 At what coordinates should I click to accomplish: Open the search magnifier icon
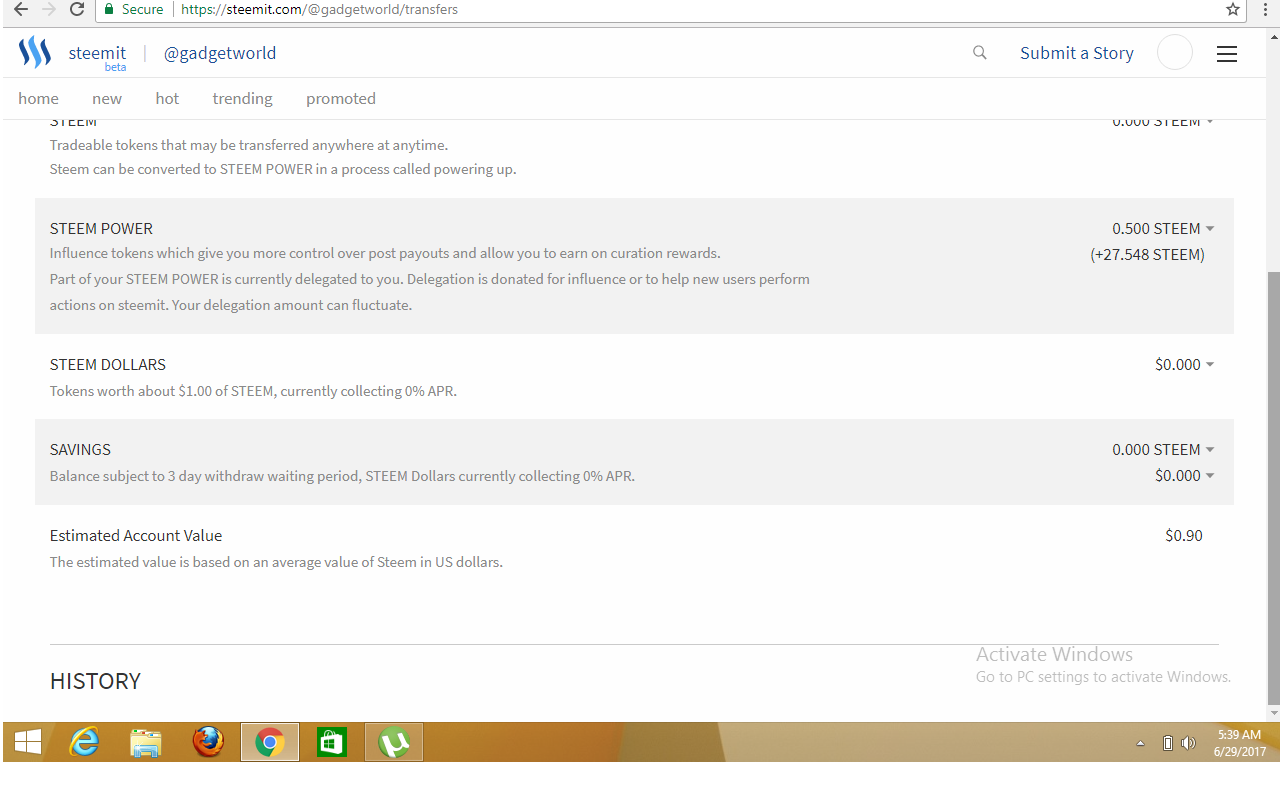[x=980, y=53]
